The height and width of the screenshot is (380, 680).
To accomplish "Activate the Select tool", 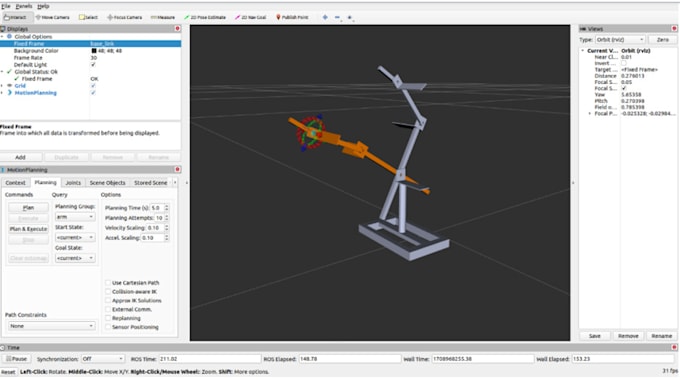I will [88, 17].
